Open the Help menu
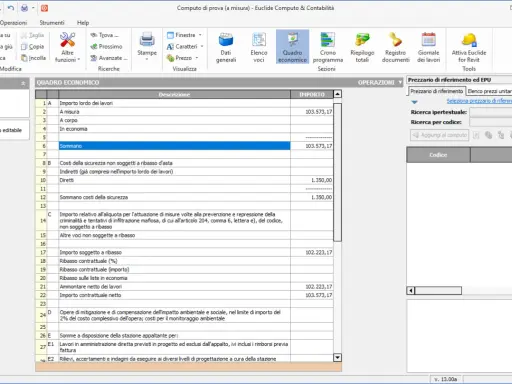 tap(83, 23)
